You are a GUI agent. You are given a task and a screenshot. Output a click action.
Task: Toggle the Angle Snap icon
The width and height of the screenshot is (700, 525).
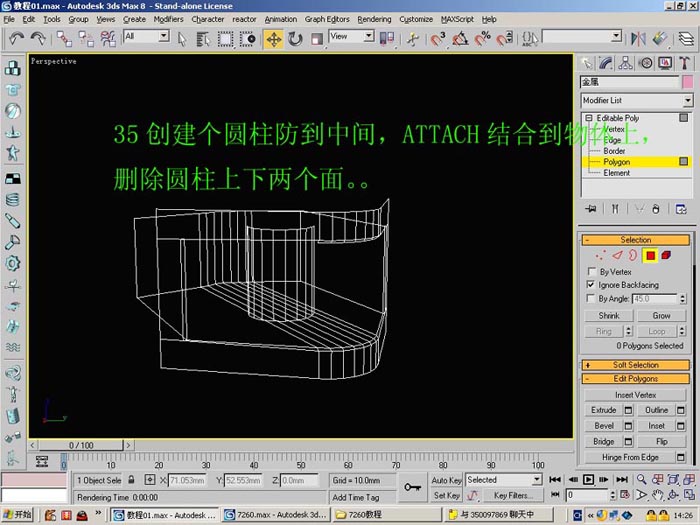(460, 39)
